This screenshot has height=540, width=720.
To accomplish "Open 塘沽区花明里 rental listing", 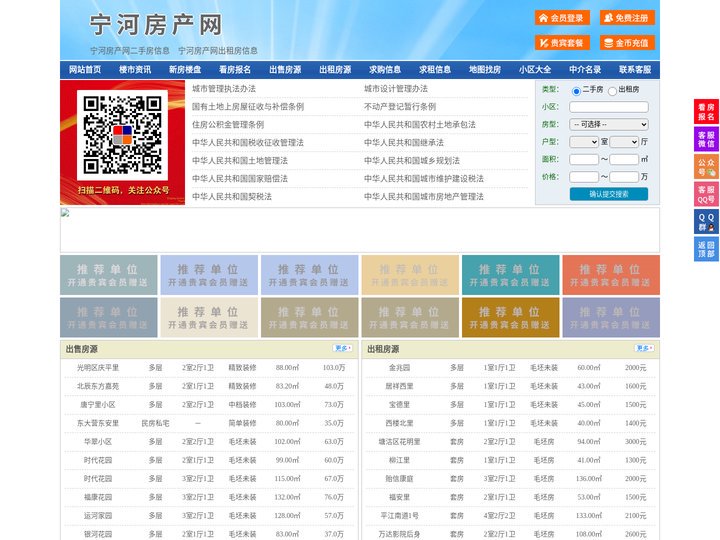I will 399,442.
